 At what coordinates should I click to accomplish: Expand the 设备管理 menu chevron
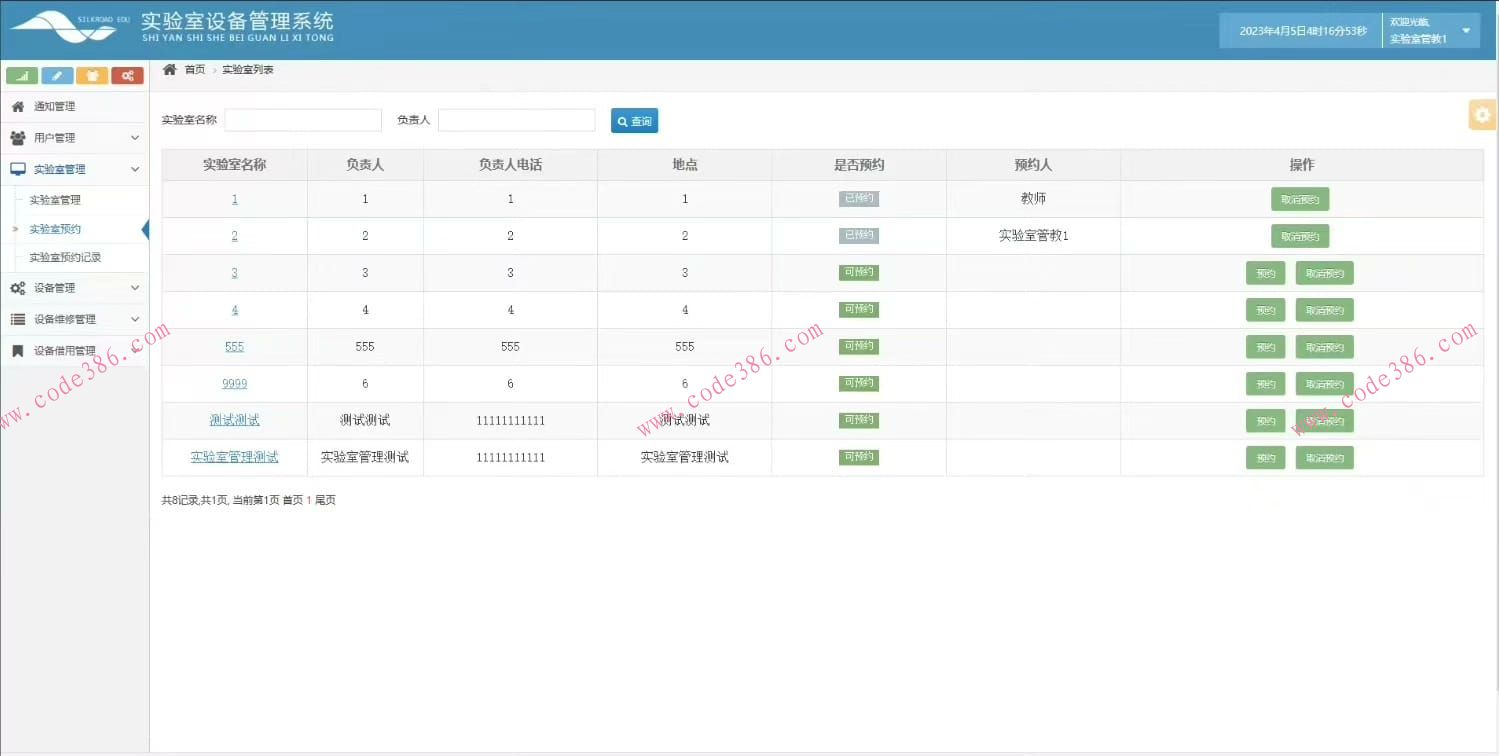pyautogui.click(x=135, y=288)
